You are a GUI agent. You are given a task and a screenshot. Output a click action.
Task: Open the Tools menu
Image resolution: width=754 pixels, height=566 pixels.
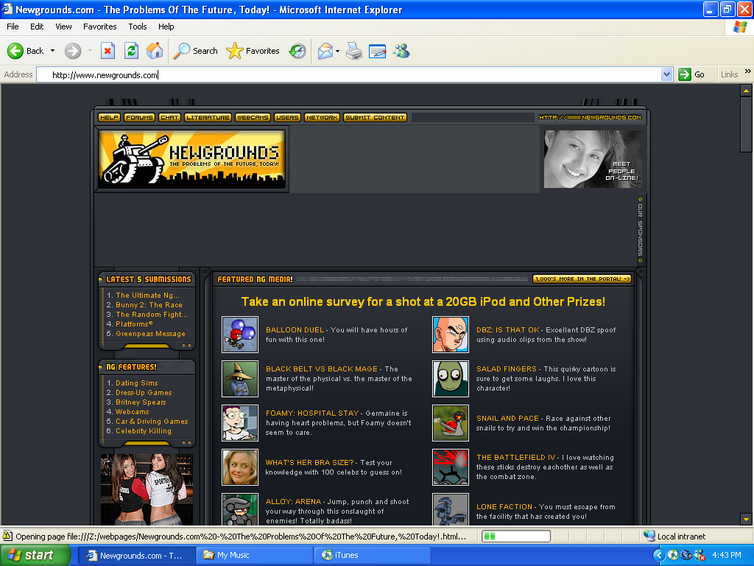click(137, 27)
